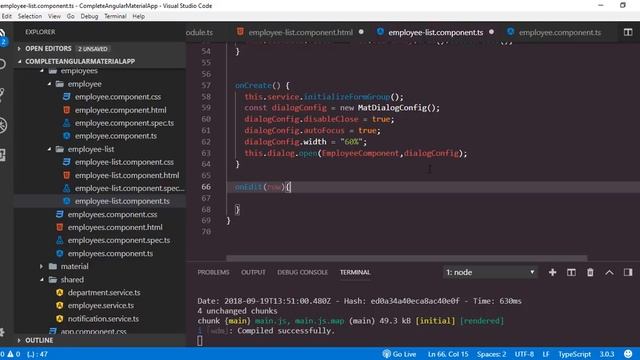Select the TERMINAL panel tab
640x360 pixels.
(x=355, y=272)
